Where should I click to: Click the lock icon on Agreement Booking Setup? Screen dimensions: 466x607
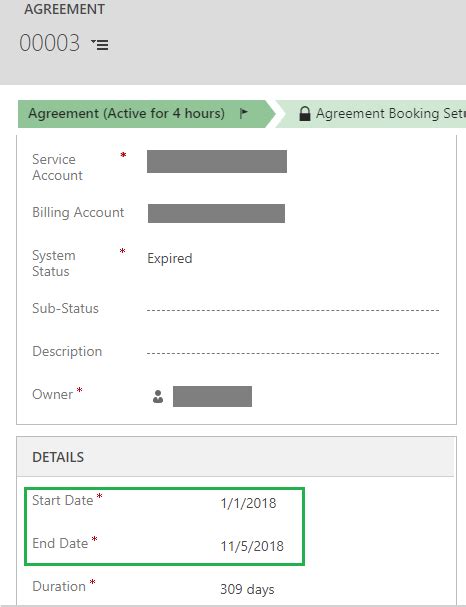(x=305, y=114)
